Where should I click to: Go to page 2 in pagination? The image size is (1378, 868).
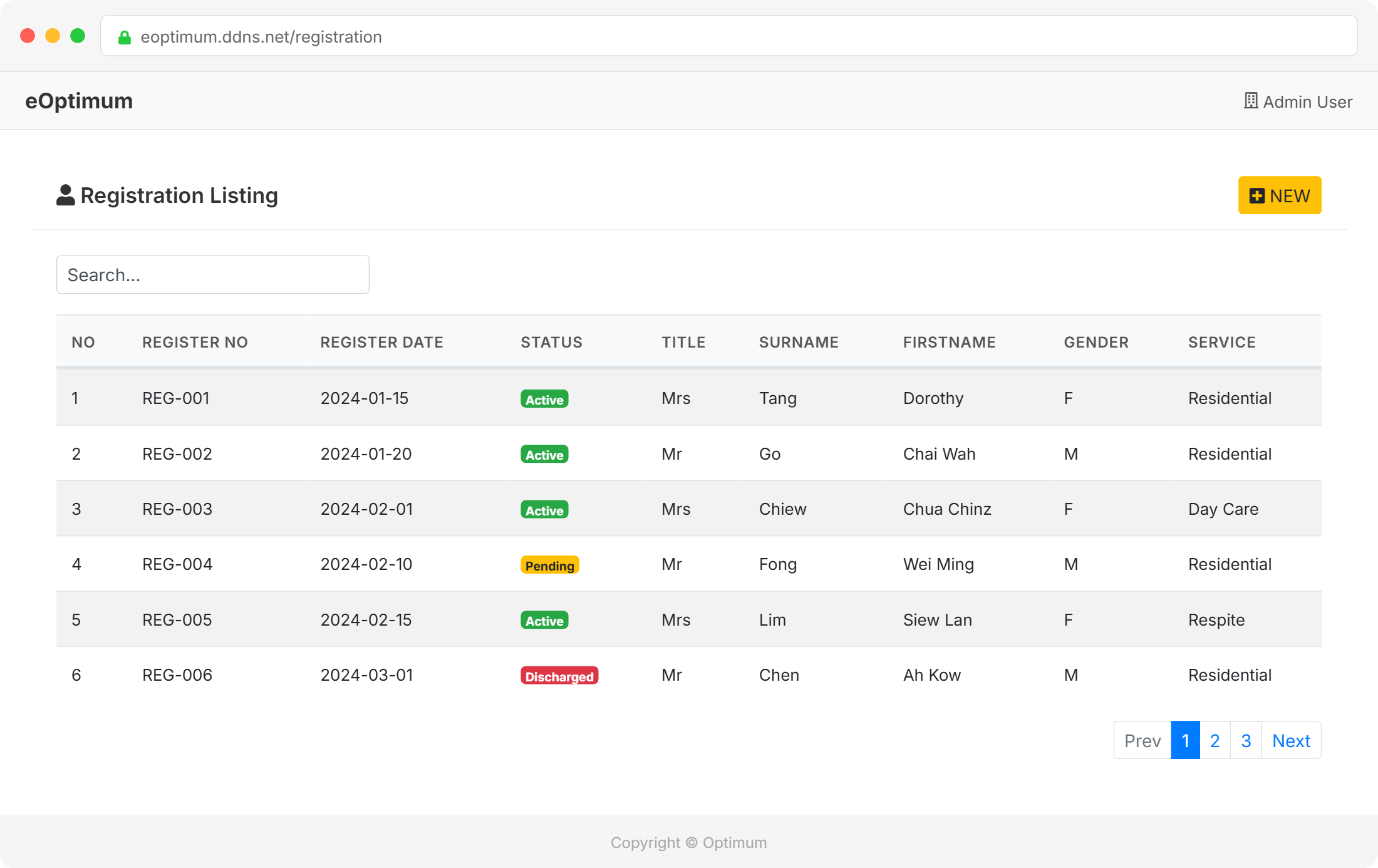[x=1215, y=741]
